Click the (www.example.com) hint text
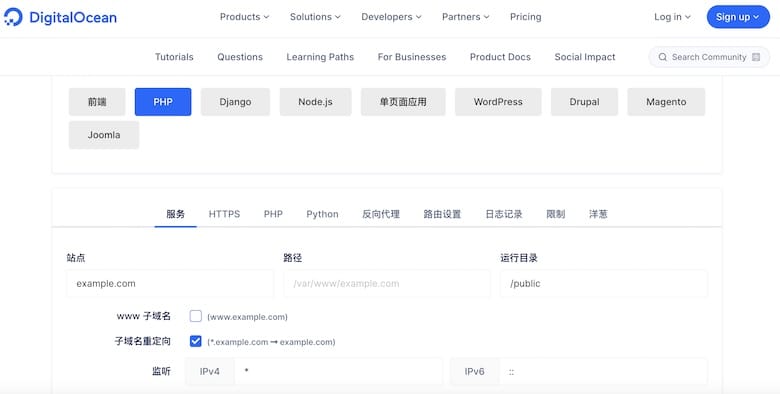The height and width of the screenshot is (394, 780). (x=247, y=317)
